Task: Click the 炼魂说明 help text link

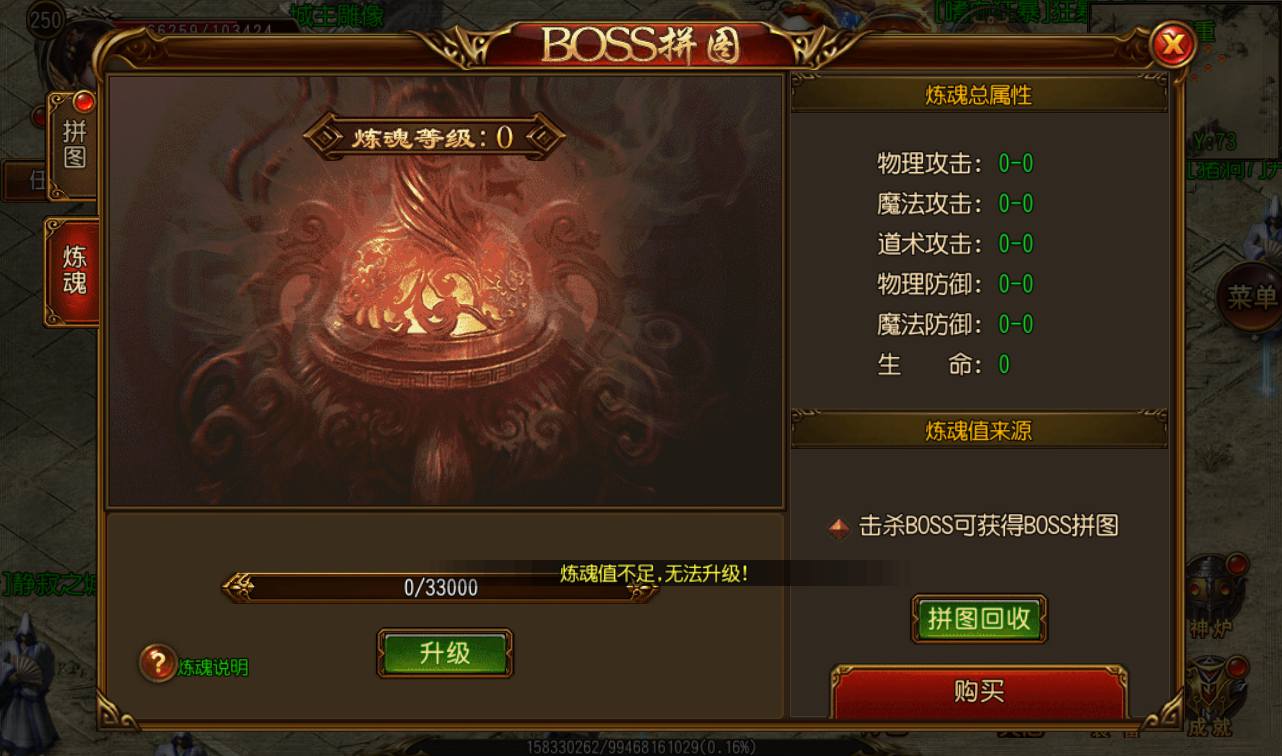Action: [213, 667]
